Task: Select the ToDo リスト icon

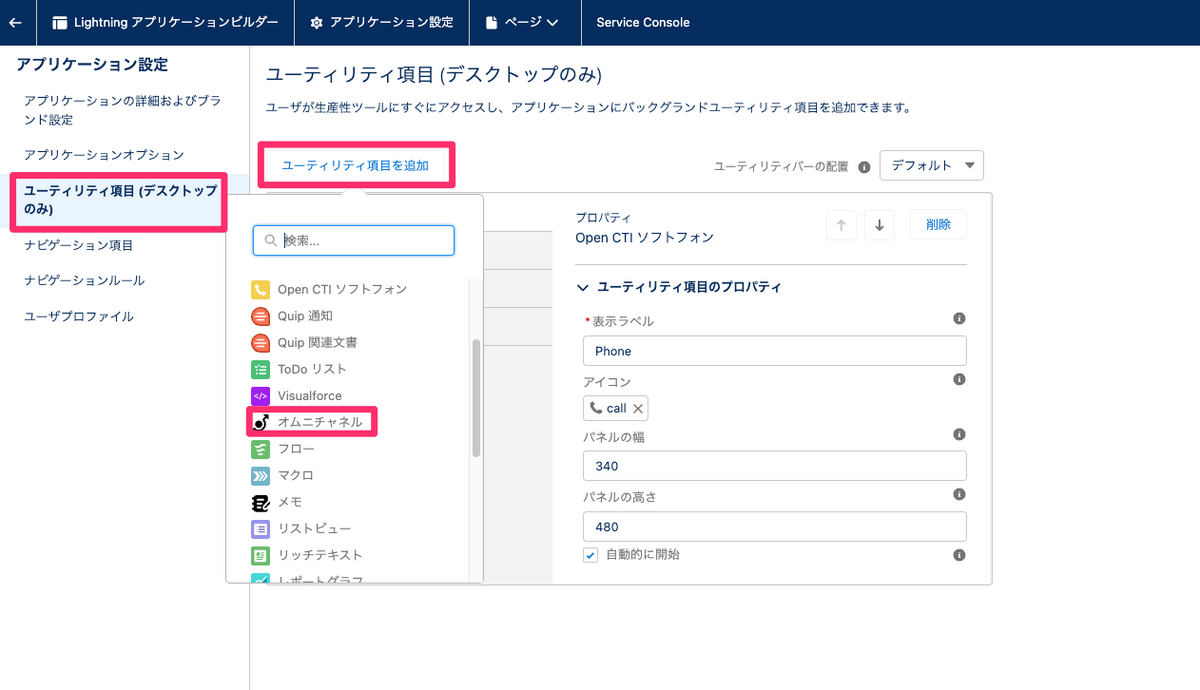Action: point(260,369)
